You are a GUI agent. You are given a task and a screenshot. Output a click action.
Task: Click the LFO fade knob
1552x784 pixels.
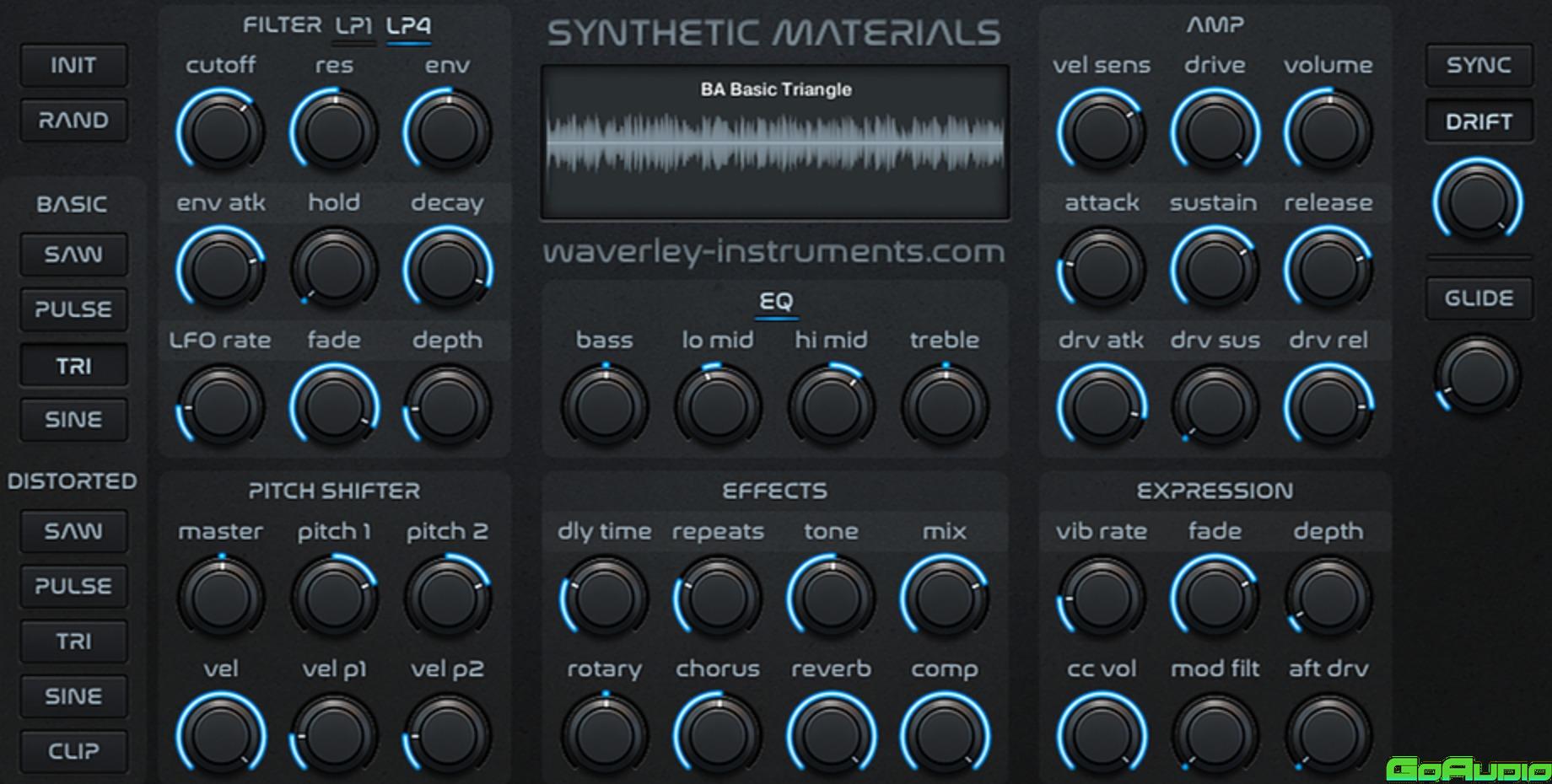(x=334, y=406)
